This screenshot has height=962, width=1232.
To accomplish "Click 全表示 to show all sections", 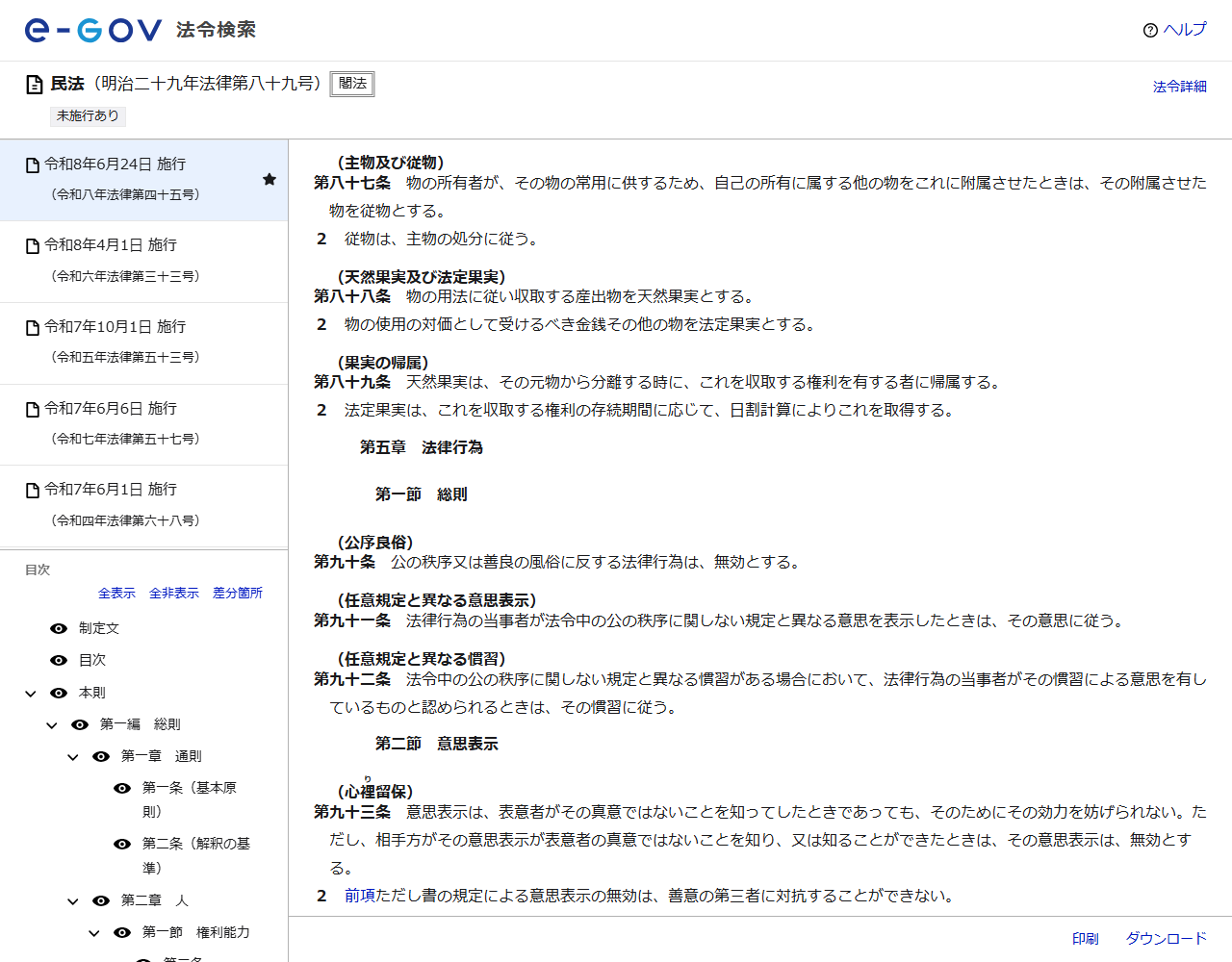I will [x=116, y=594].
